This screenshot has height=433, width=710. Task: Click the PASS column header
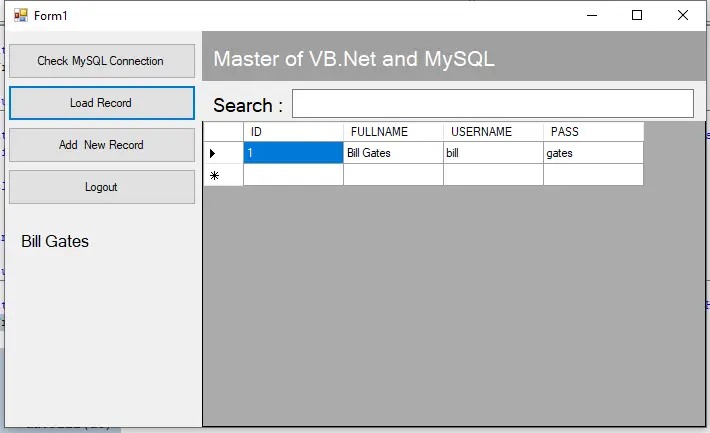pyautogui.click(x=593, y=132)
